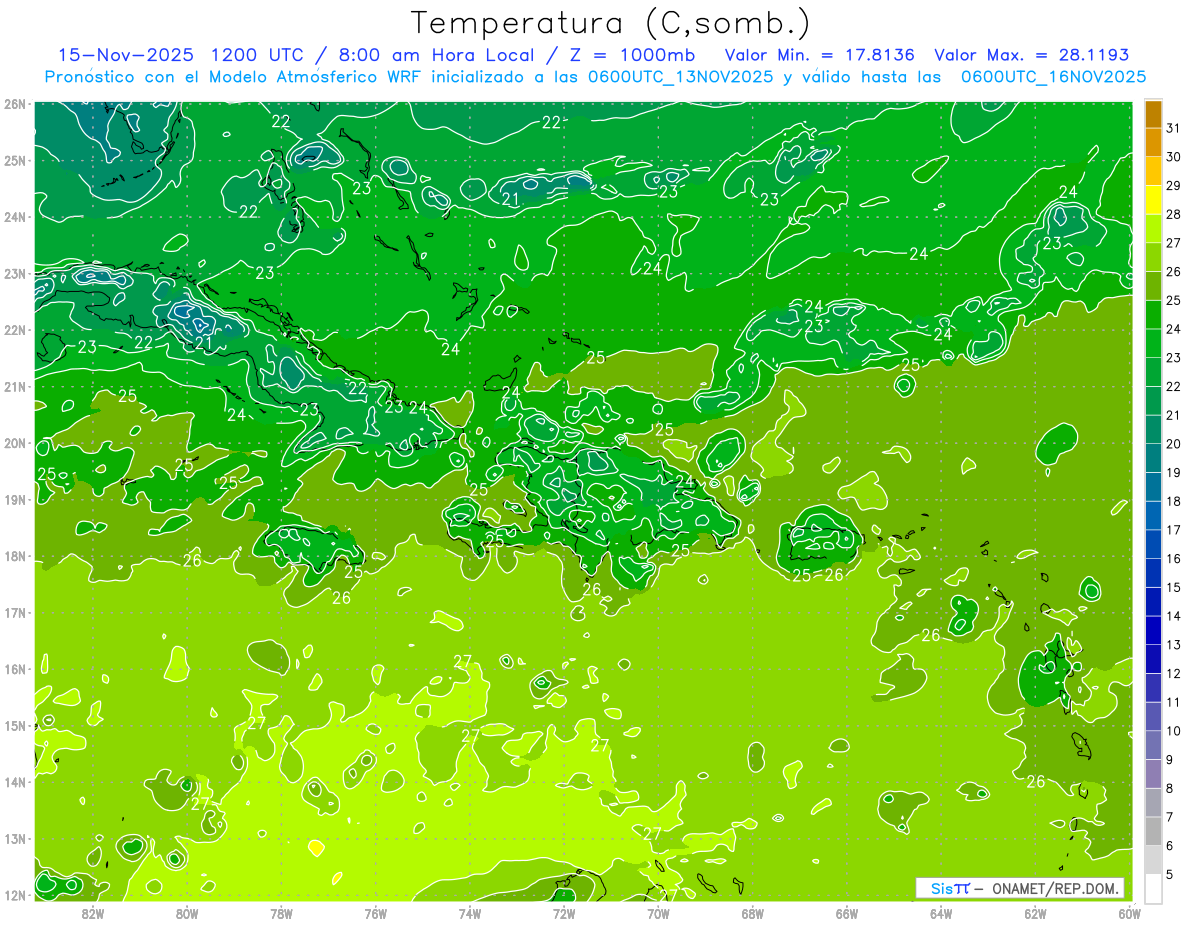This screenshot has height=927, width=1200.
Task: Click the "26N" latitude axis label
Action: coord(15,104)
